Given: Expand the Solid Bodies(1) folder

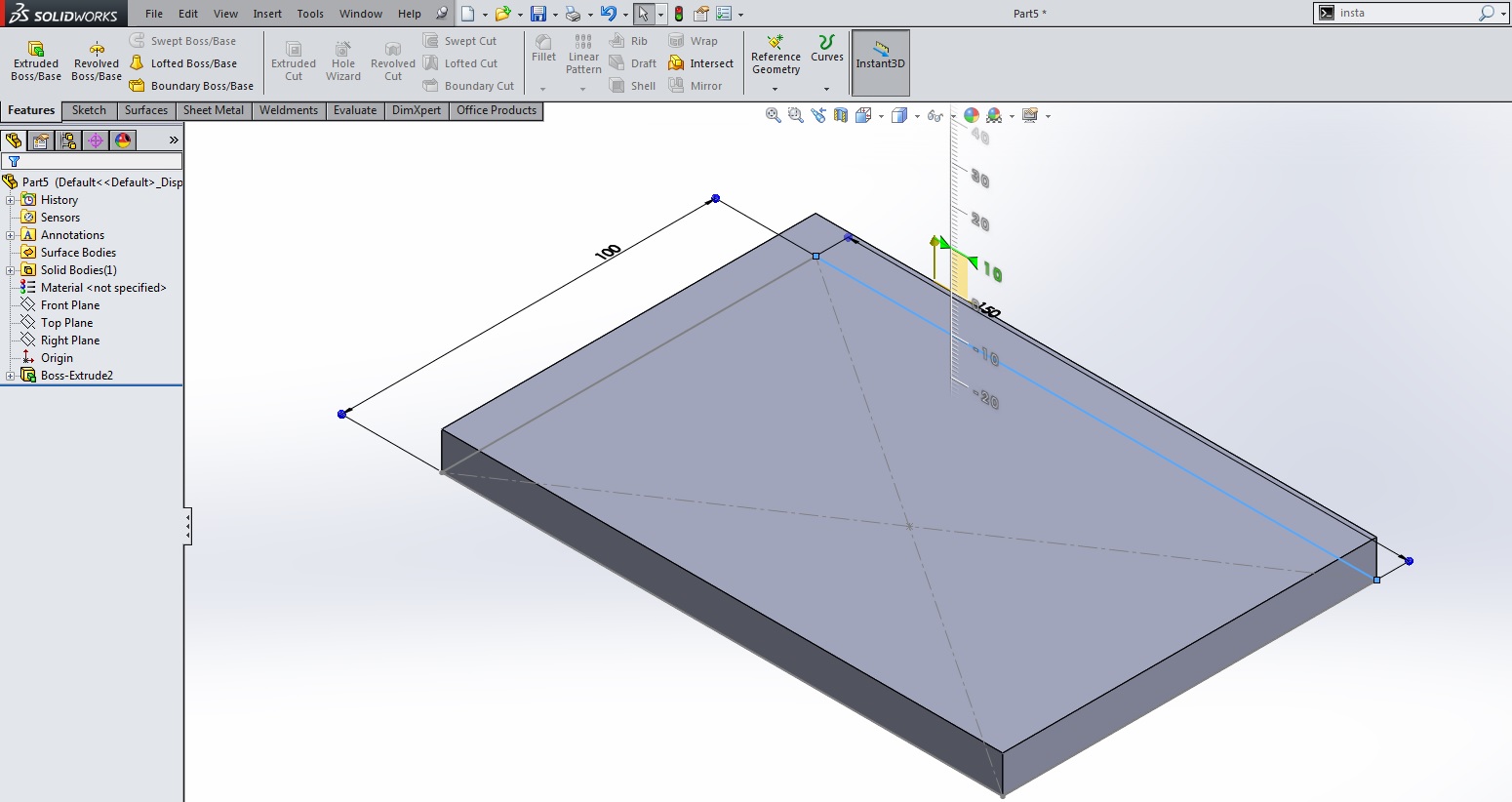Looking at the screenshot, I should coord(11,270).
